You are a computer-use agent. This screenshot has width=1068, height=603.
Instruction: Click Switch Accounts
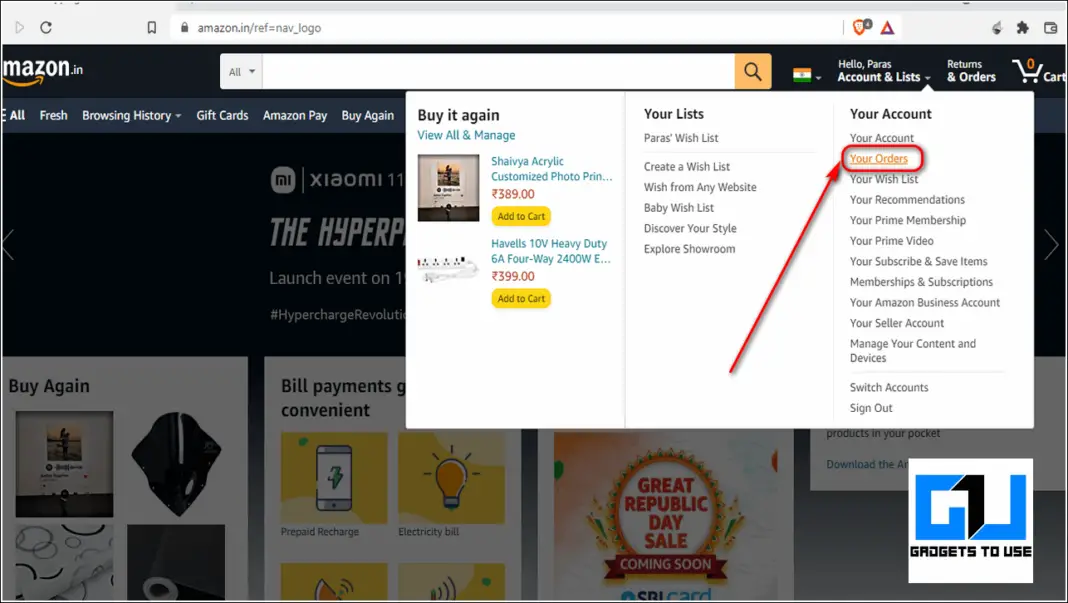tap(889, 387)
